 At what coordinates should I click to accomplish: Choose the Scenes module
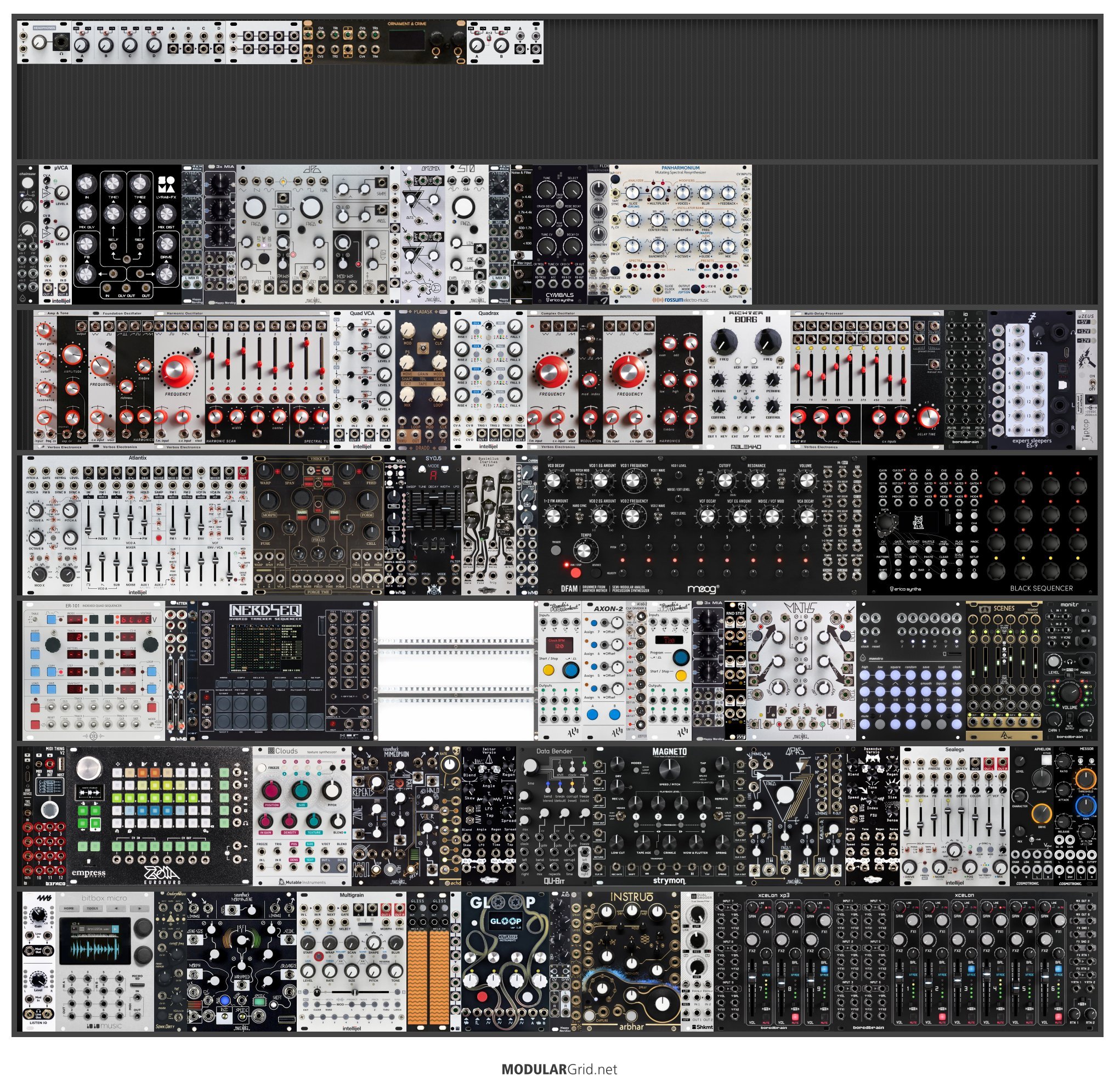[1005, 670]
